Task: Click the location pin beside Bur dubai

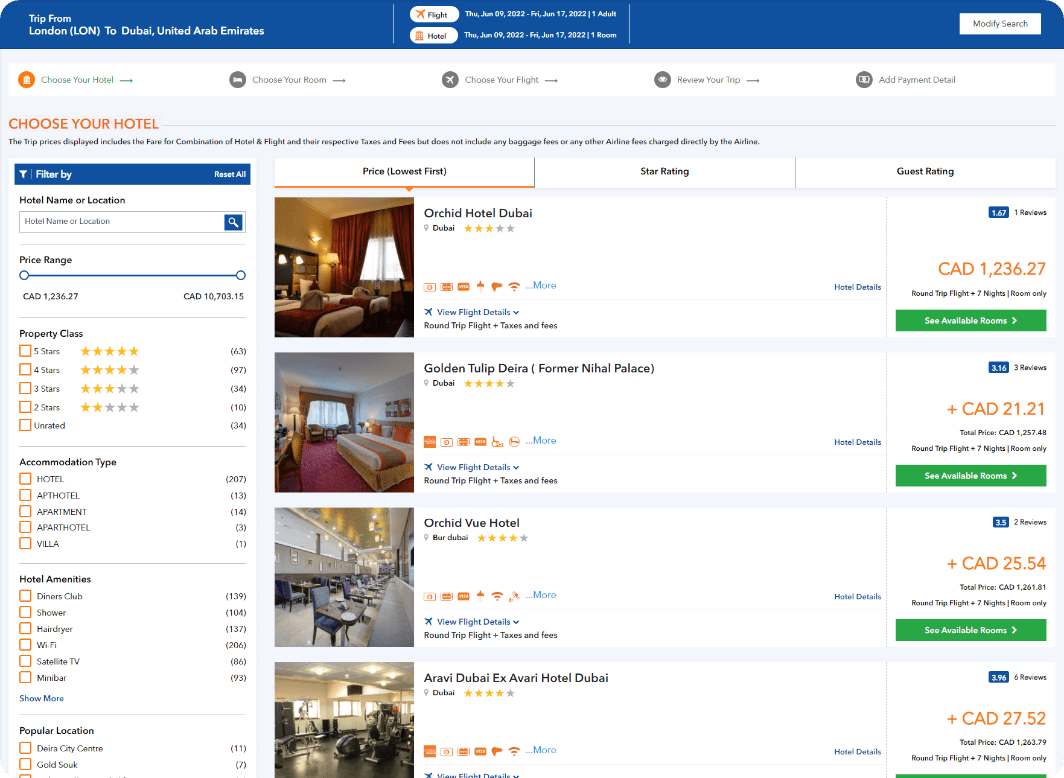Action: tap(426, 538)
